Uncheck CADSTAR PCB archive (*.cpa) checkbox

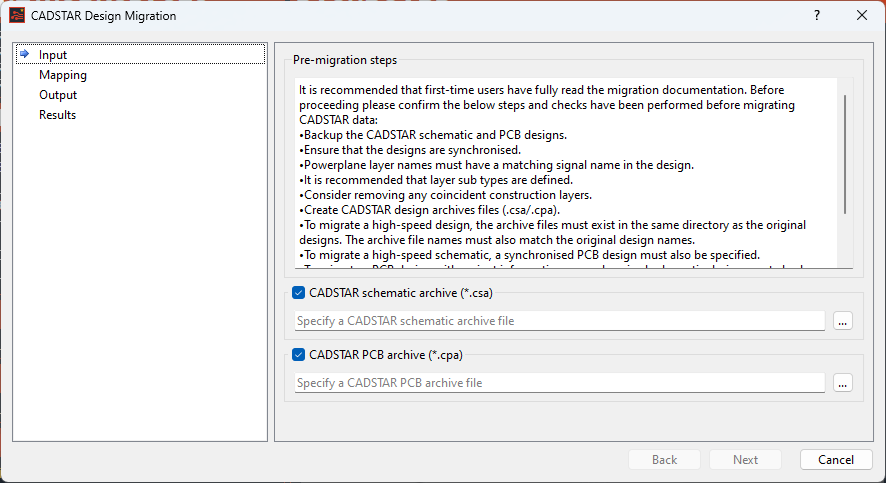pyautogui.click(x=298, y=355)
